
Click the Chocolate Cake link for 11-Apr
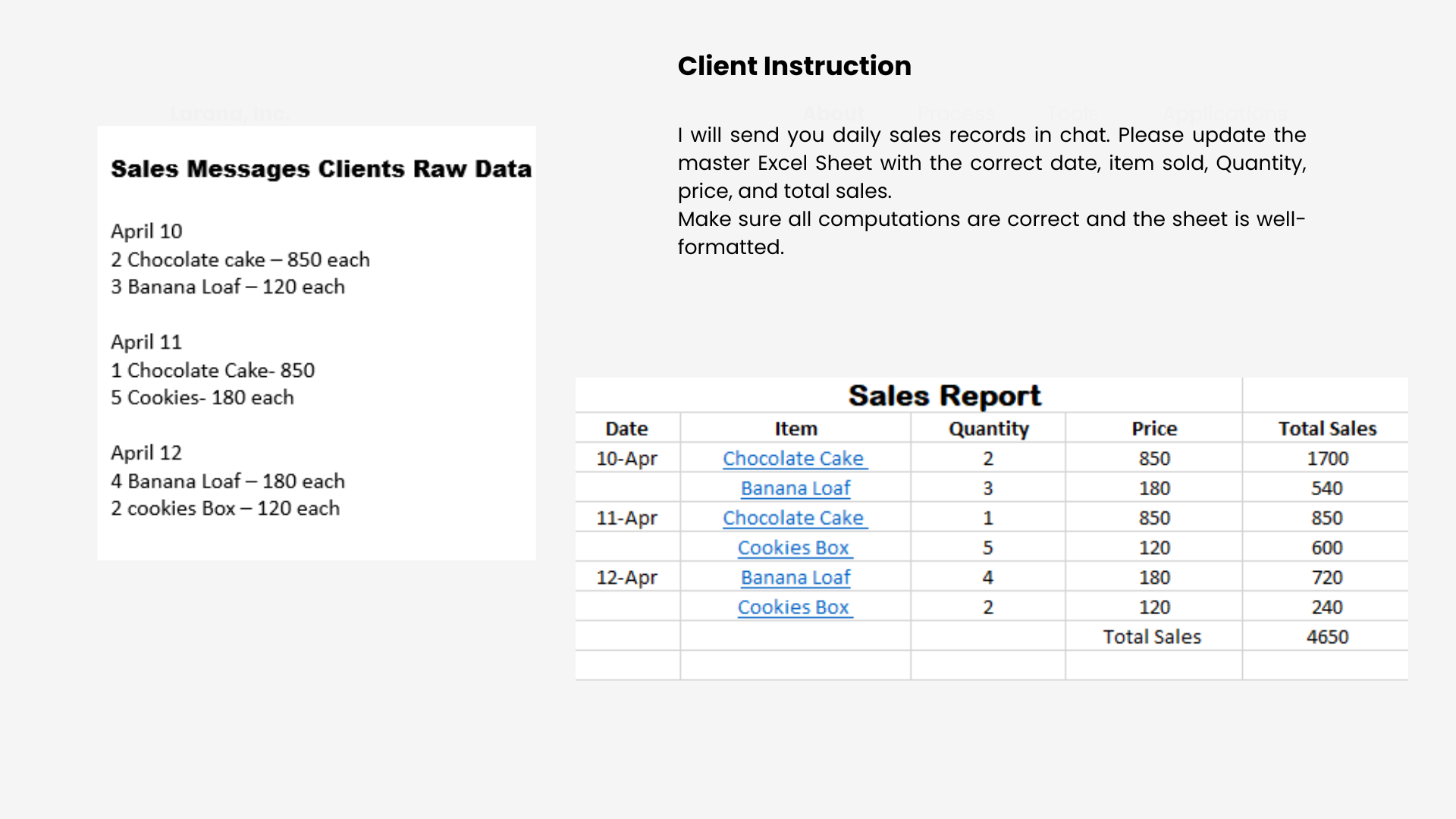[x=795, y=517]
